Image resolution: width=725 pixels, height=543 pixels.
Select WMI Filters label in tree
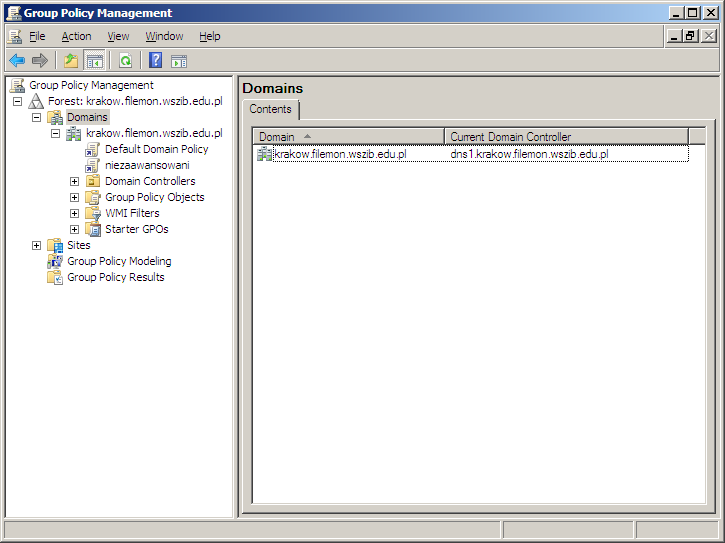[x=132, y=213]
